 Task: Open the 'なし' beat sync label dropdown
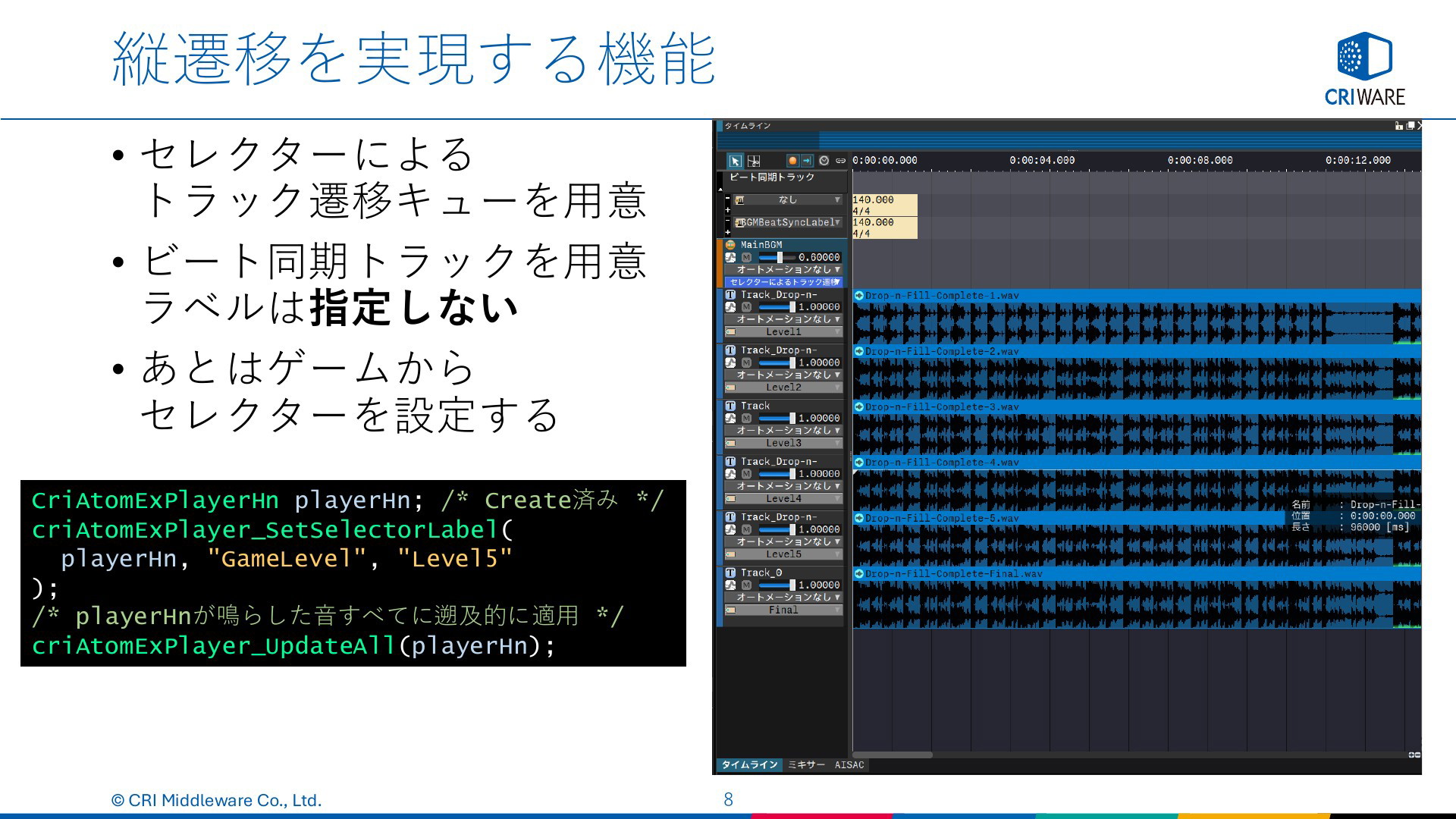[788, 200]
